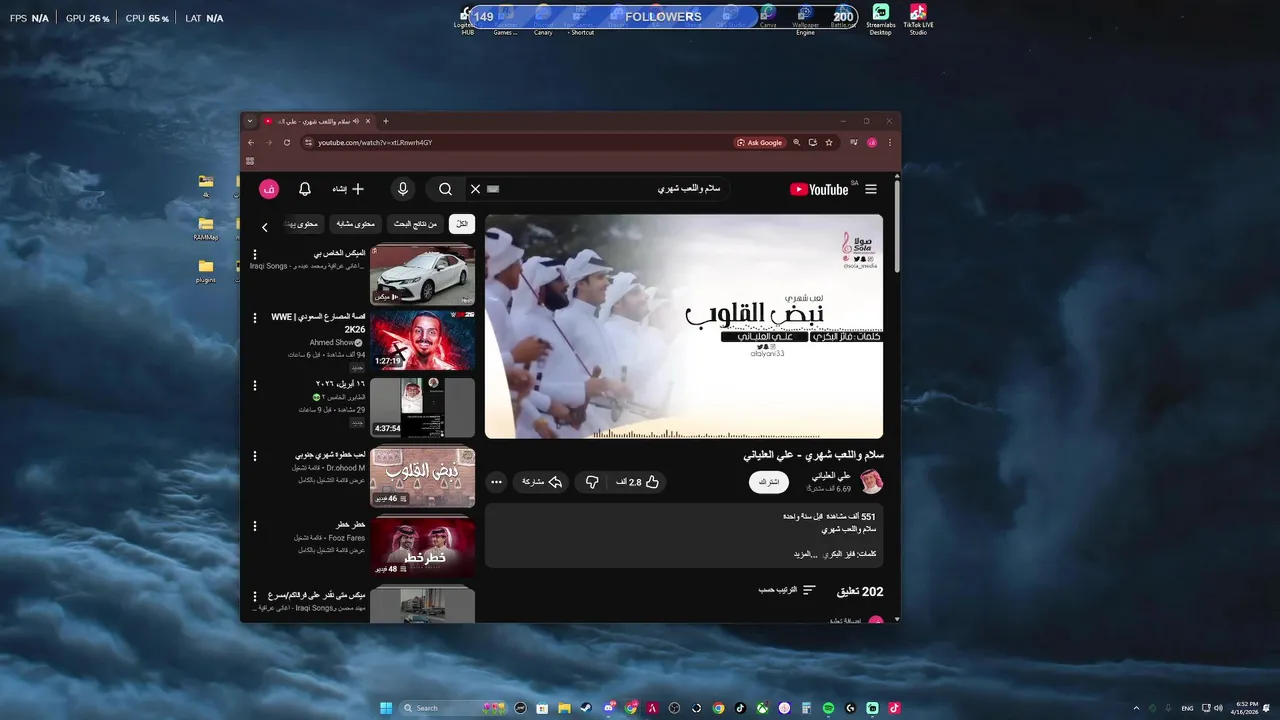The image size is (1280, 720).
Task: Open the خطر خطر playlist thumbnail
Action: (422, 546)
